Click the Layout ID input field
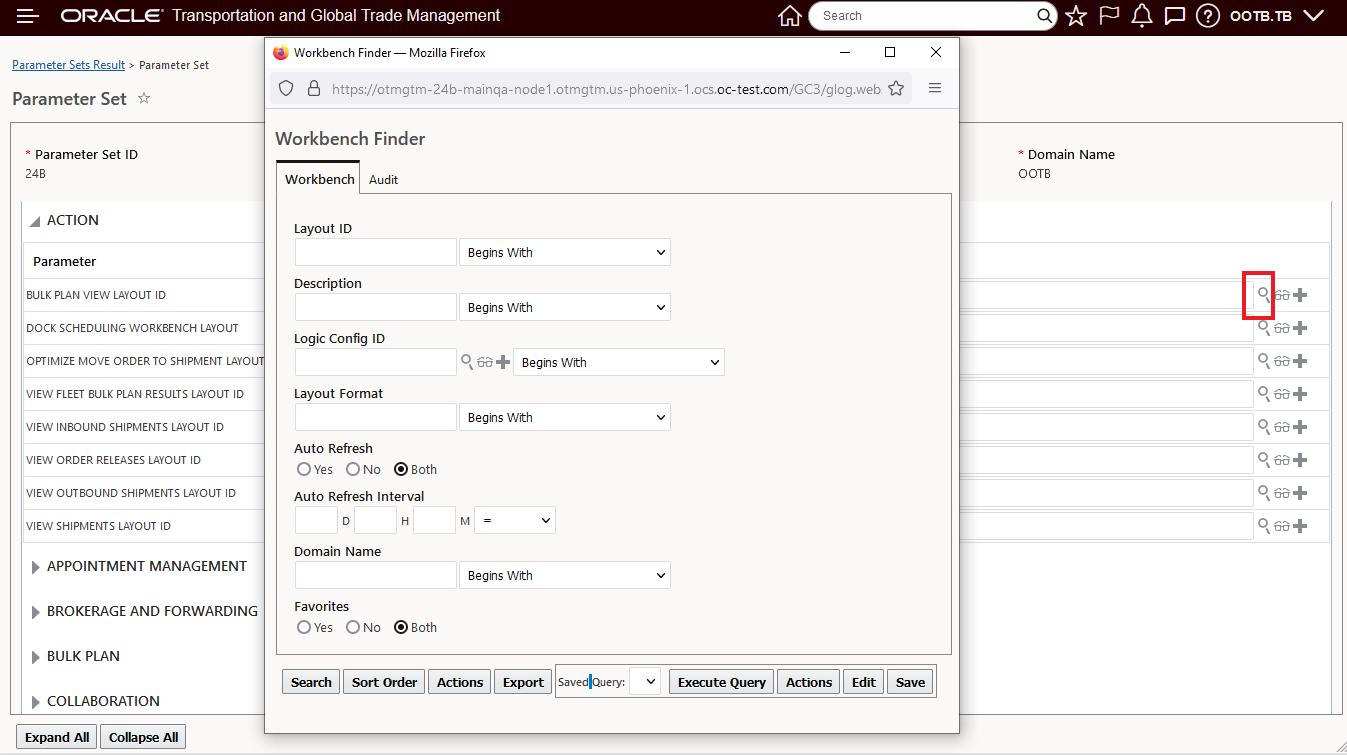The image size is (1347, 755). click(x=376, y=252)
